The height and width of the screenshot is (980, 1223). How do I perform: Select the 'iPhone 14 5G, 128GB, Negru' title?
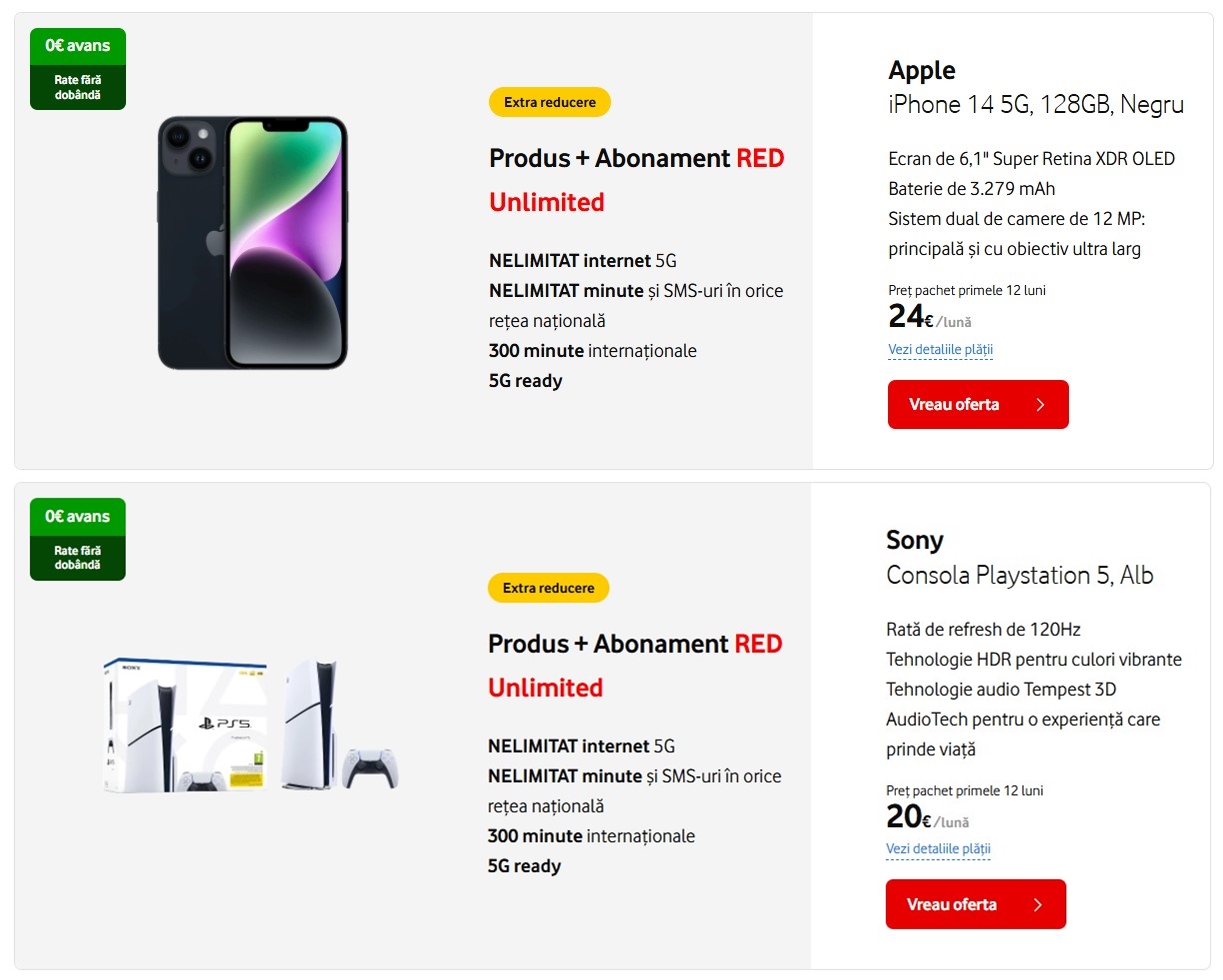pyautogui.click(x=1036, y=105)
